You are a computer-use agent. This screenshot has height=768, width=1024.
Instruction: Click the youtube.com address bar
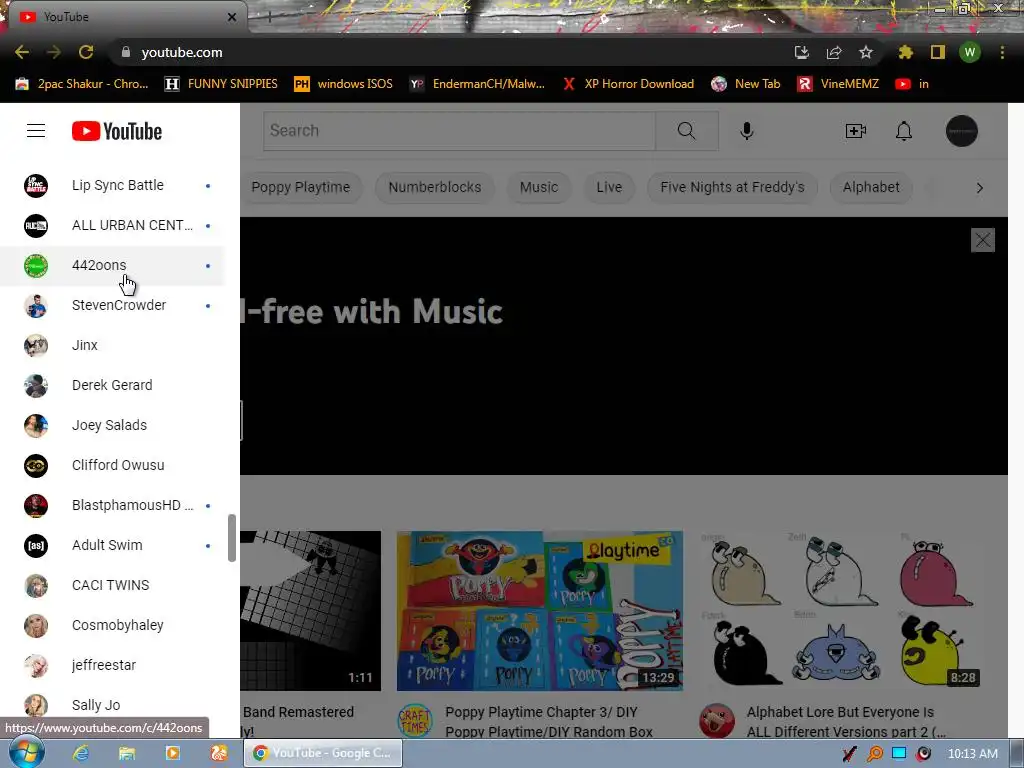451,52
